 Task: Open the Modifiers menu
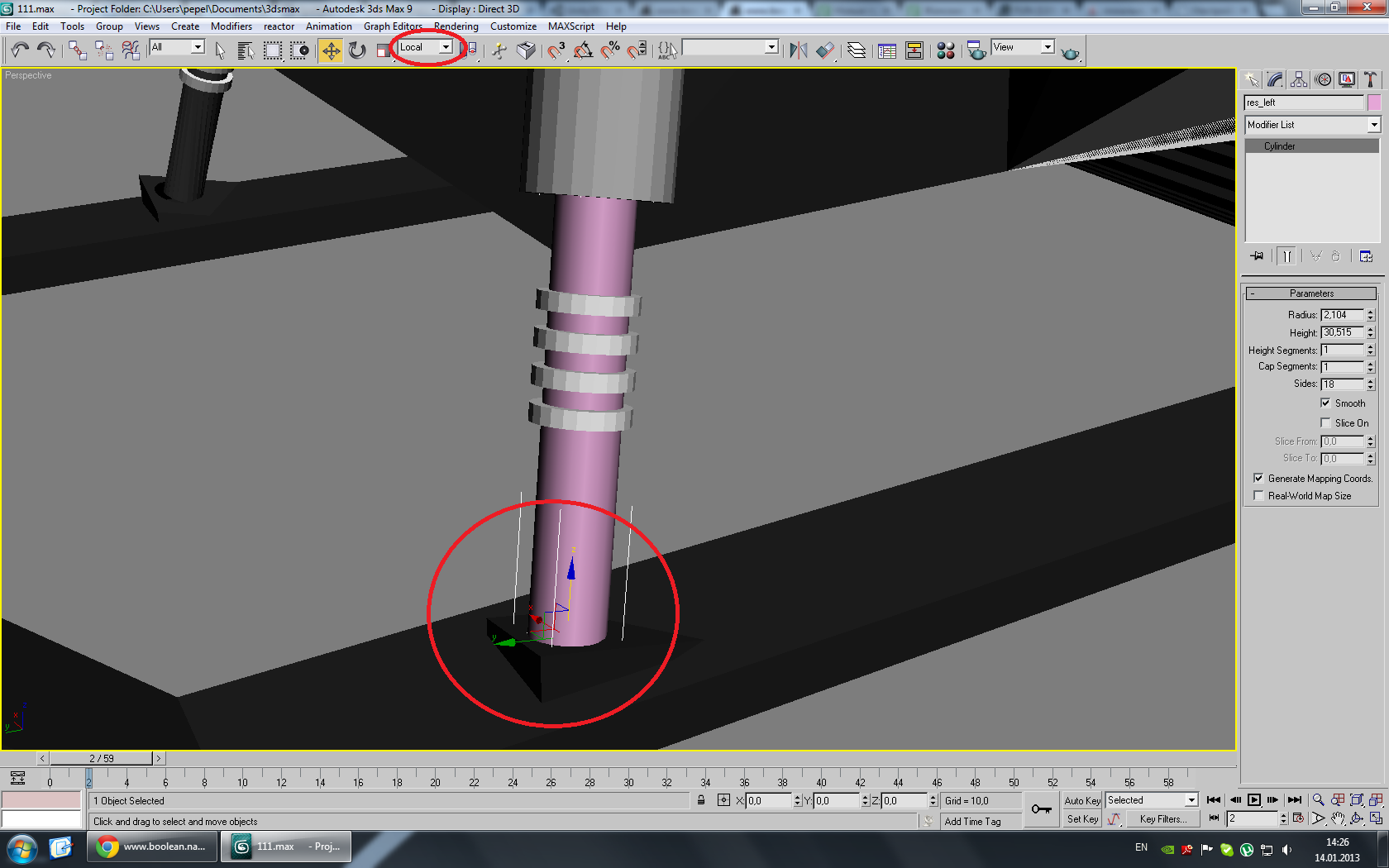231,26
